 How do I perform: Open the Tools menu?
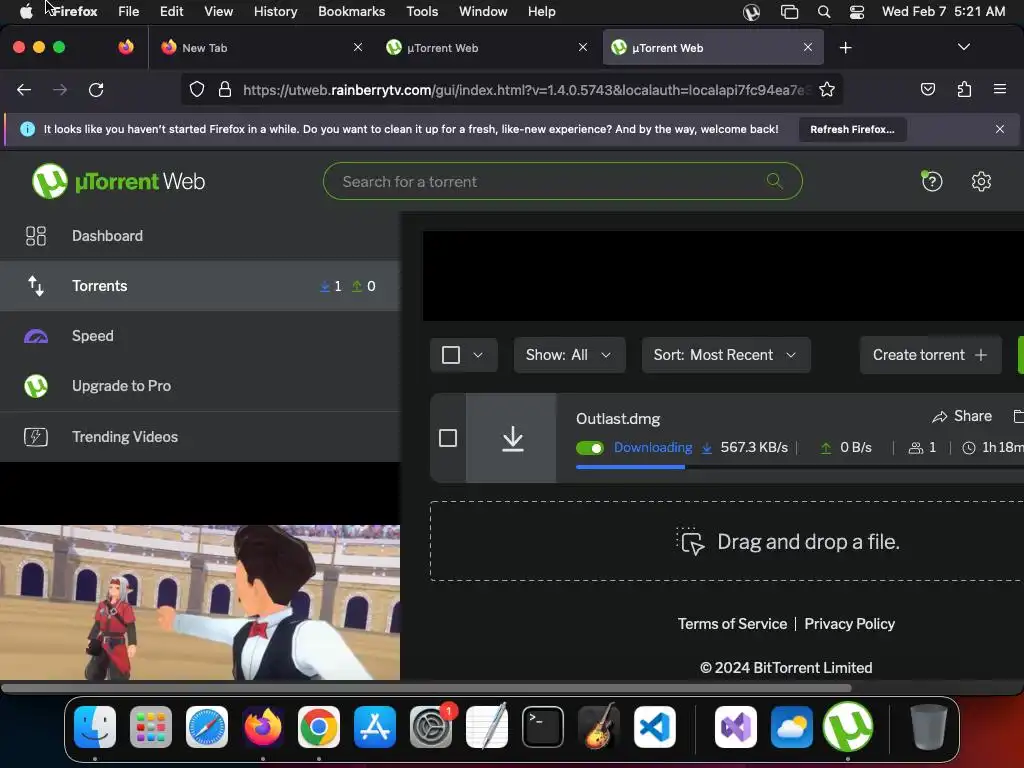pos(422,12)
